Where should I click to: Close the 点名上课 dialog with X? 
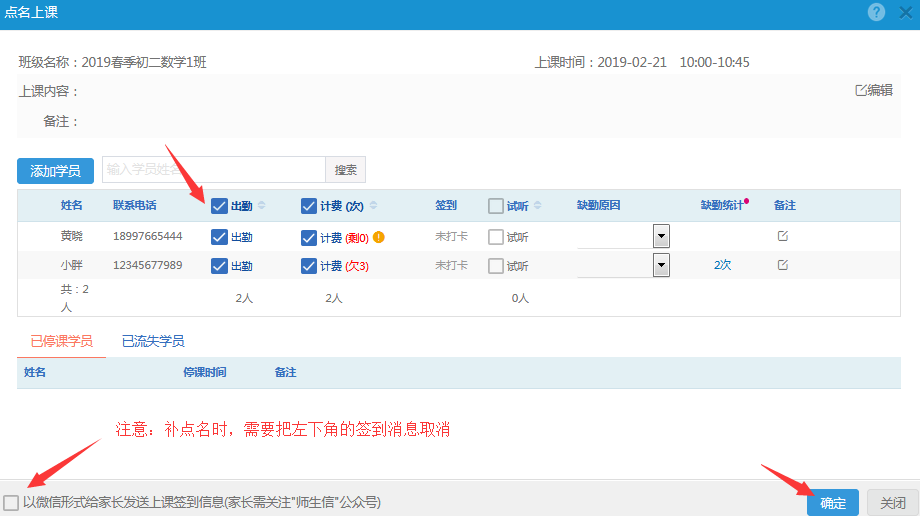pos(905,12)
